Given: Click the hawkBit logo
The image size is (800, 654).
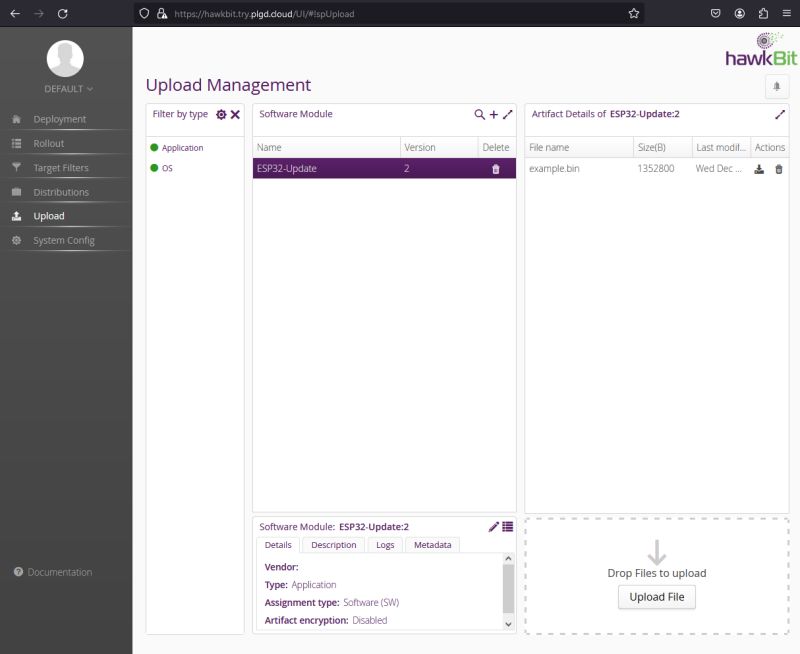Looking at the screenshot, I should click(761, 49).
